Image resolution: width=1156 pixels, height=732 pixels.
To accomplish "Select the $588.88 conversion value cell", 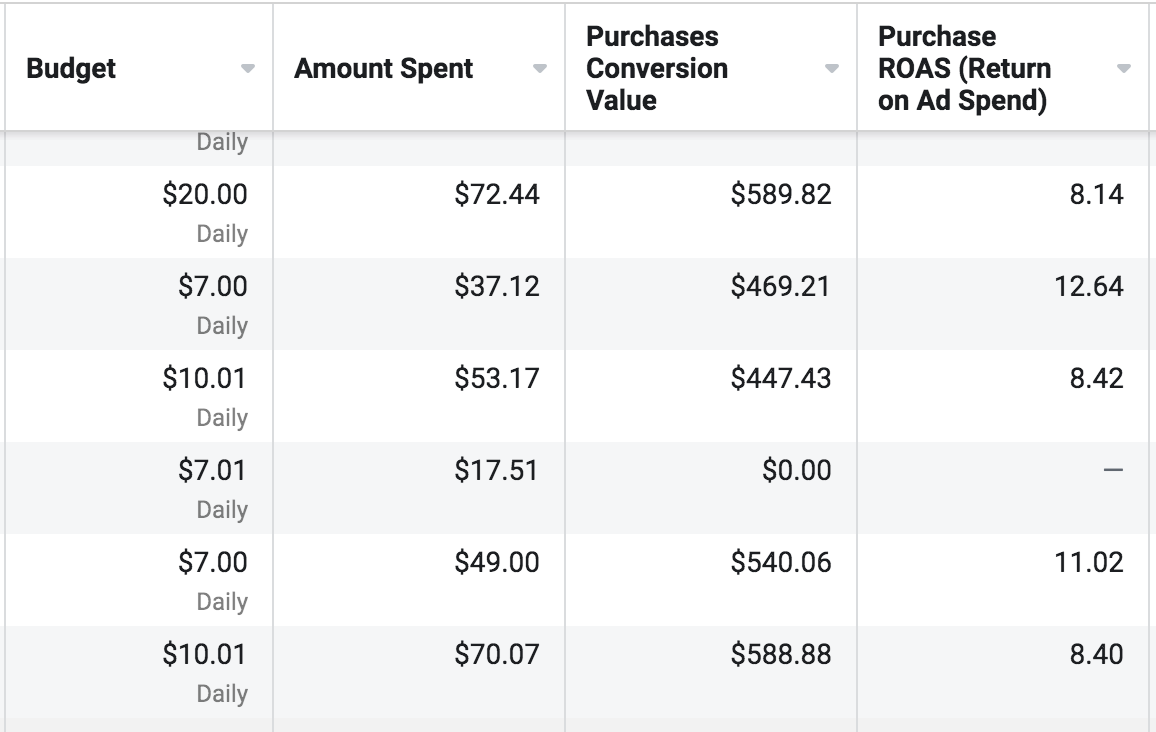I will click(711, 672).
